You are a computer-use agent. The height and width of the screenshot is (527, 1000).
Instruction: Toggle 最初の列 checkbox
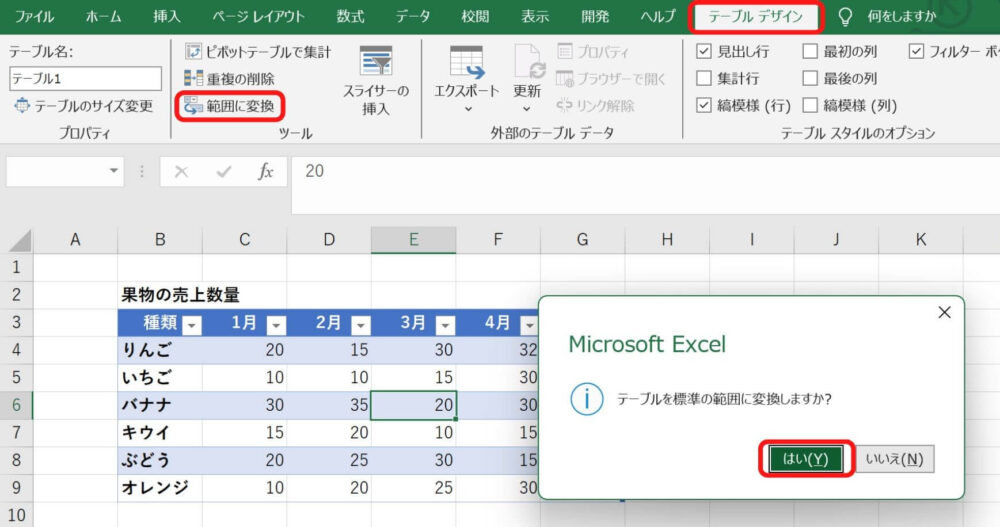point(809,52)
